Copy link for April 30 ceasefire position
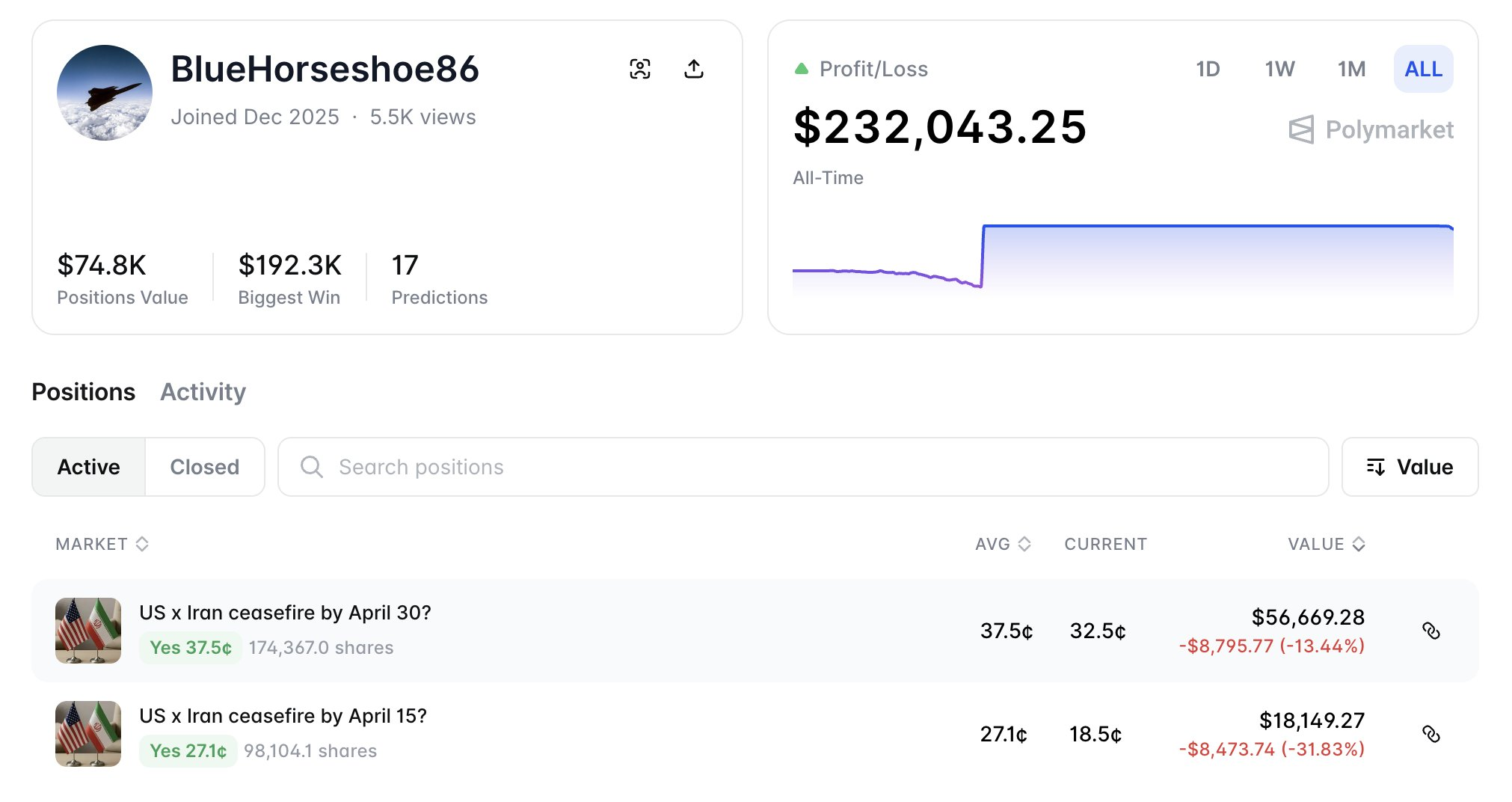Viewport: 1512px width, 802px height. 1430,631
